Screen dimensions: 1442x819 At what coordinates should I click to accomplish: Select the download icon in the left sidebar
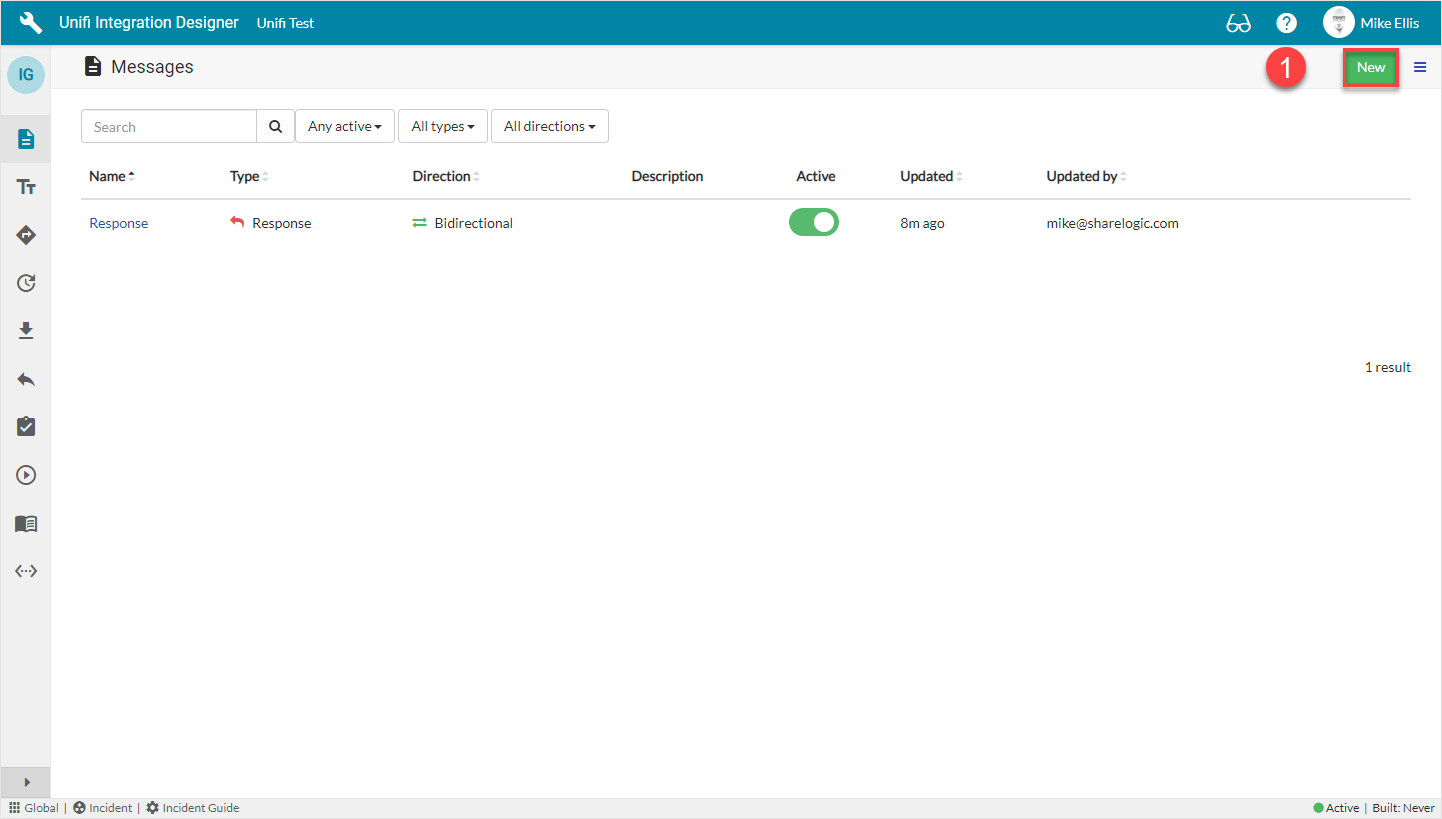point(25,330)
